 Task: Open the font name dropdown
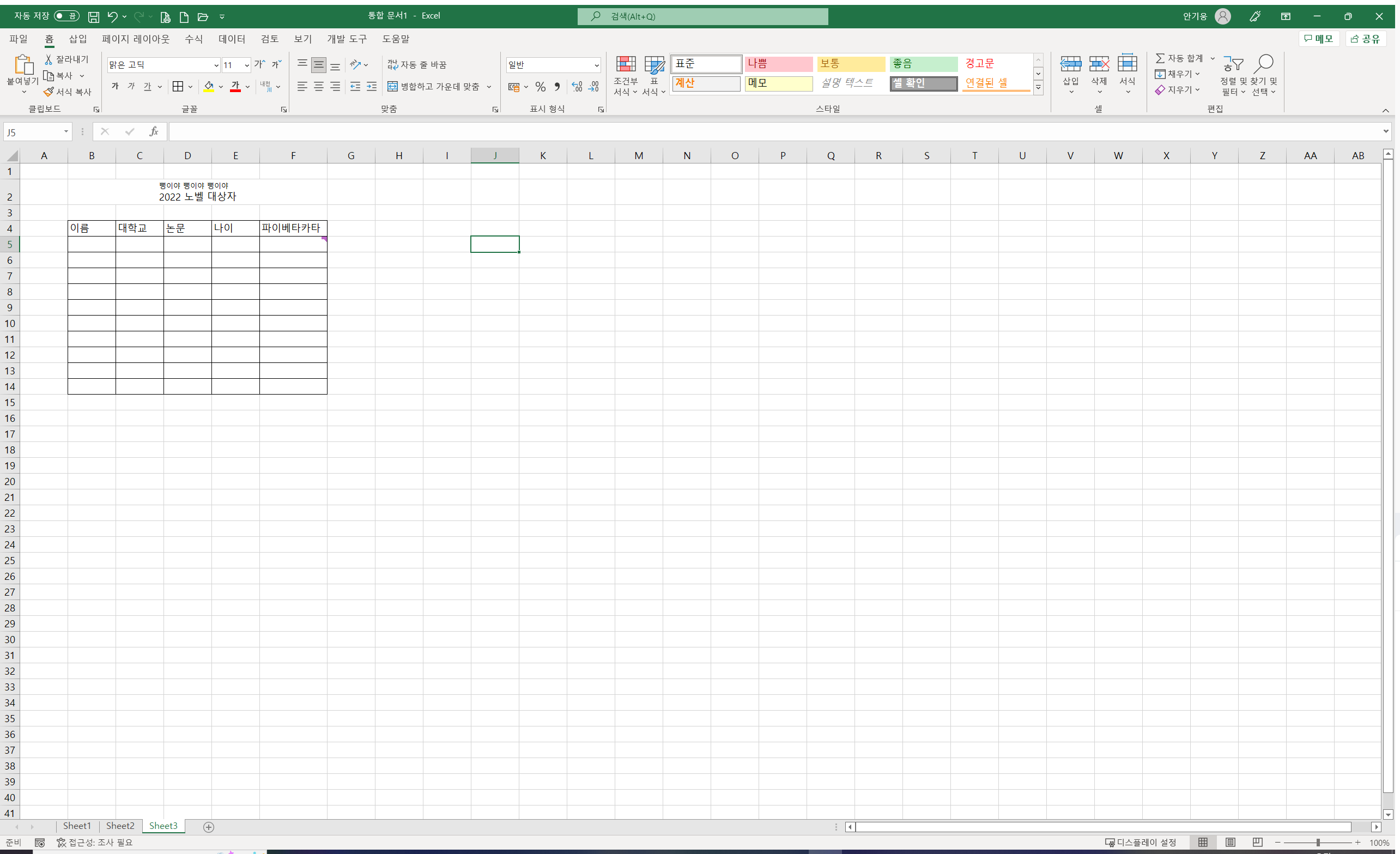tap(216, 65)
